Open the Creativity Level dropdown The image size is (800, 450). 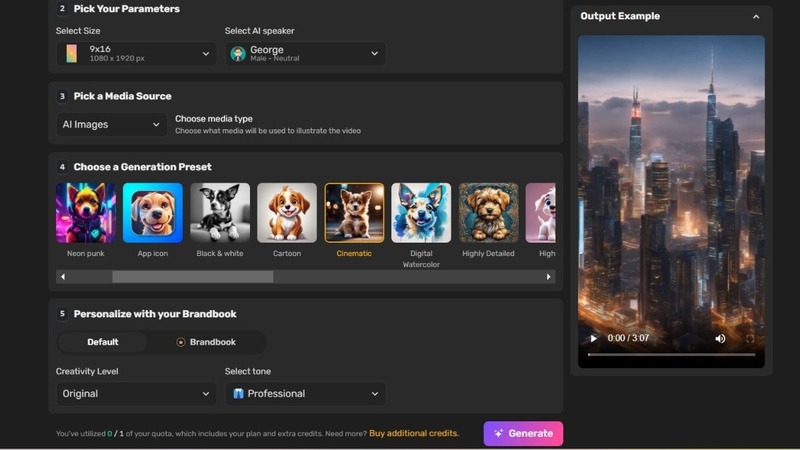(136, 394)
